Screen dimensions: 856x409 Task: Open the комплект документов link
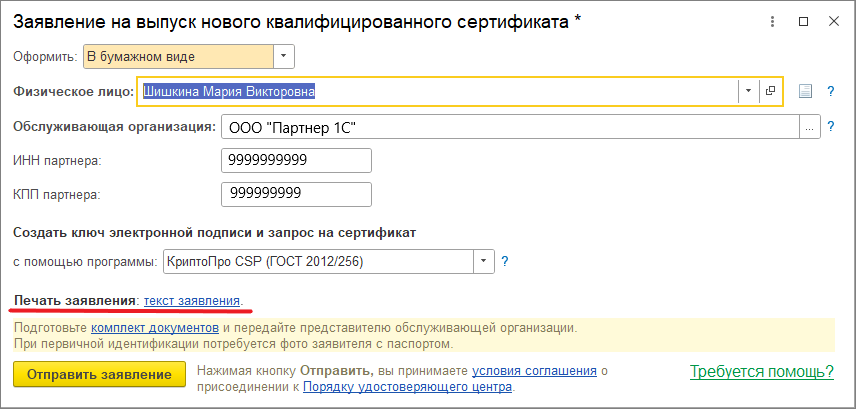click(x=154, y=327)
